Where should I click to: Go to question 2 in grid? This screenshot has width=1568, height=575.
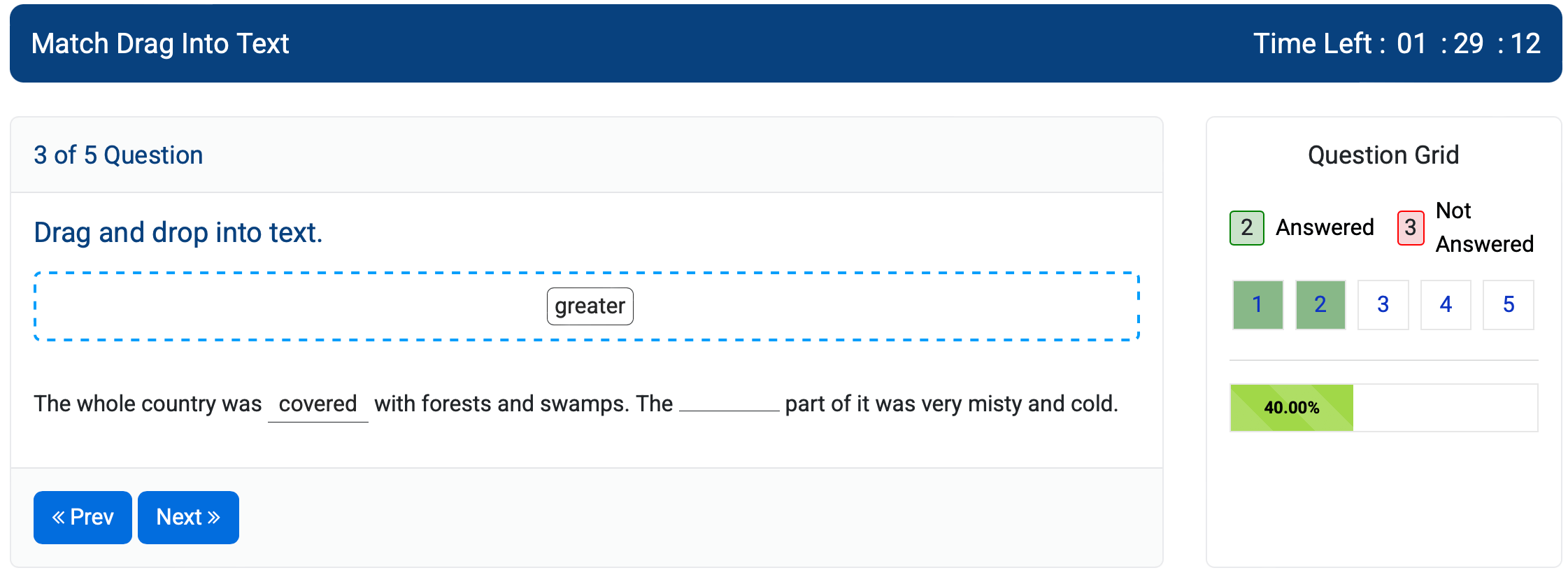click(x=1320, y=304)
